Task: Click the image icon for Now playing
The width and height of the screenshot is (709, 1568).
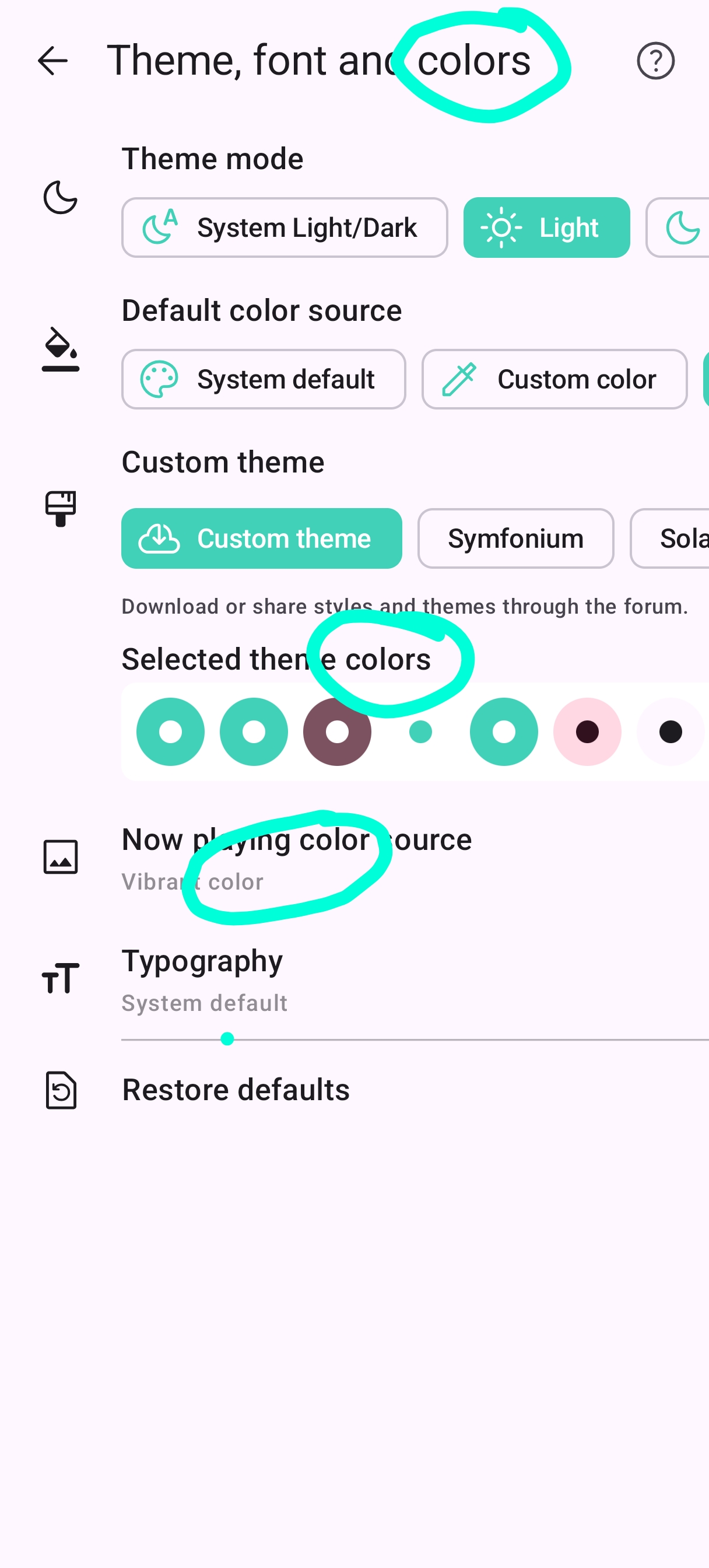Action: 60,857
